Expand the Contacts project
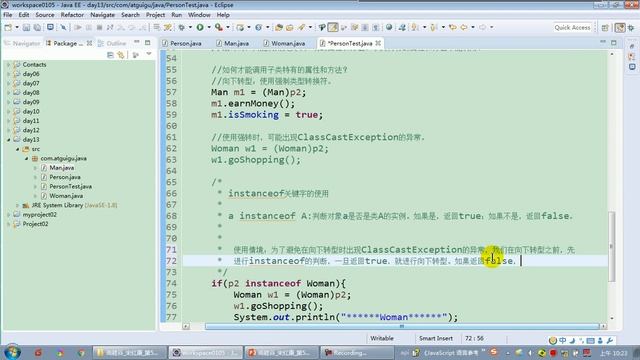 8,64
